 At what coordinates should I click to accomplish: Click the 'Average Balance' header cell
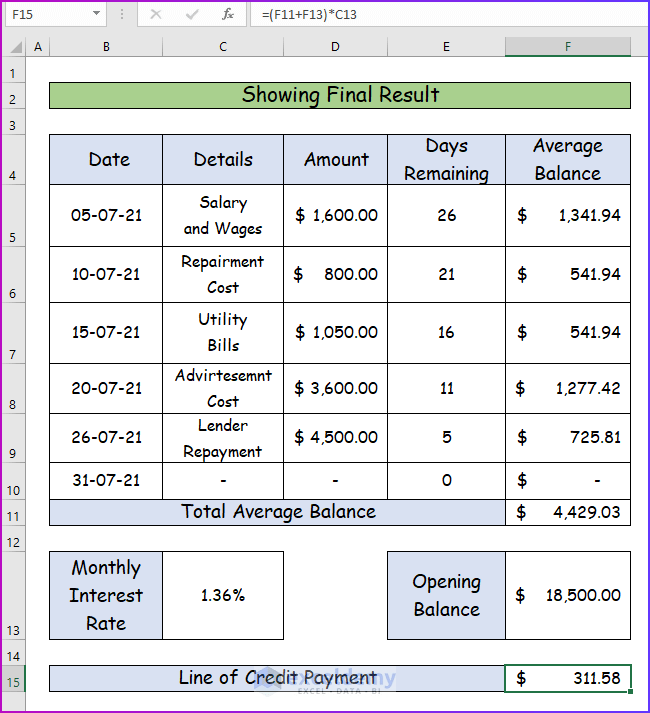568,160
